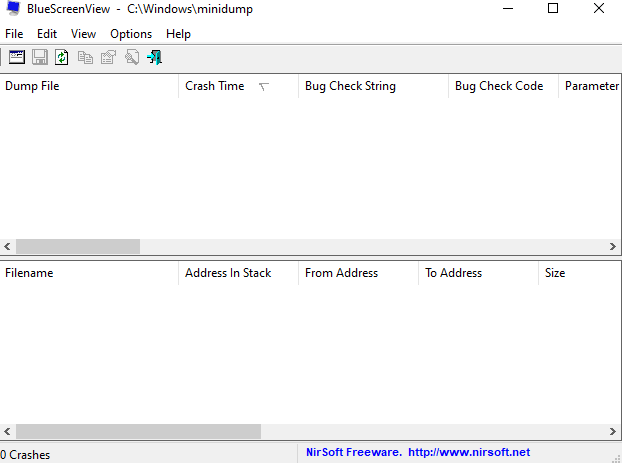
Task: Click the Exit door icon in toolbar
Action: 154,57
